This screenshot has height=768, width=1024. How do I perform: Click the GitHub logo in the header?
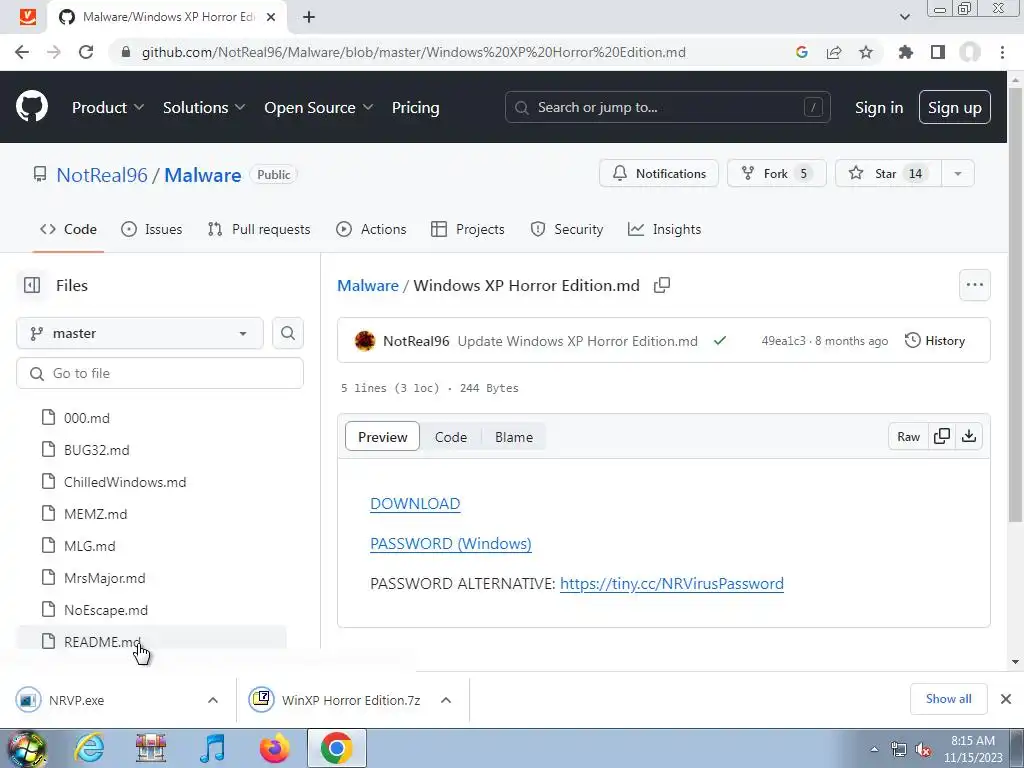(32, 107)
